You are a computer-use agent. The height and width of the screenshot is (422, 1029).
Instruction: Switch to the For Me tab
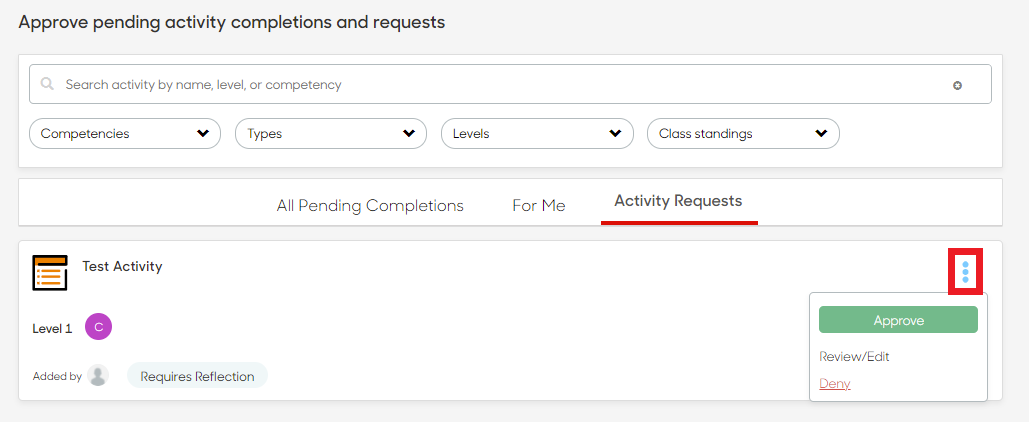539,205
